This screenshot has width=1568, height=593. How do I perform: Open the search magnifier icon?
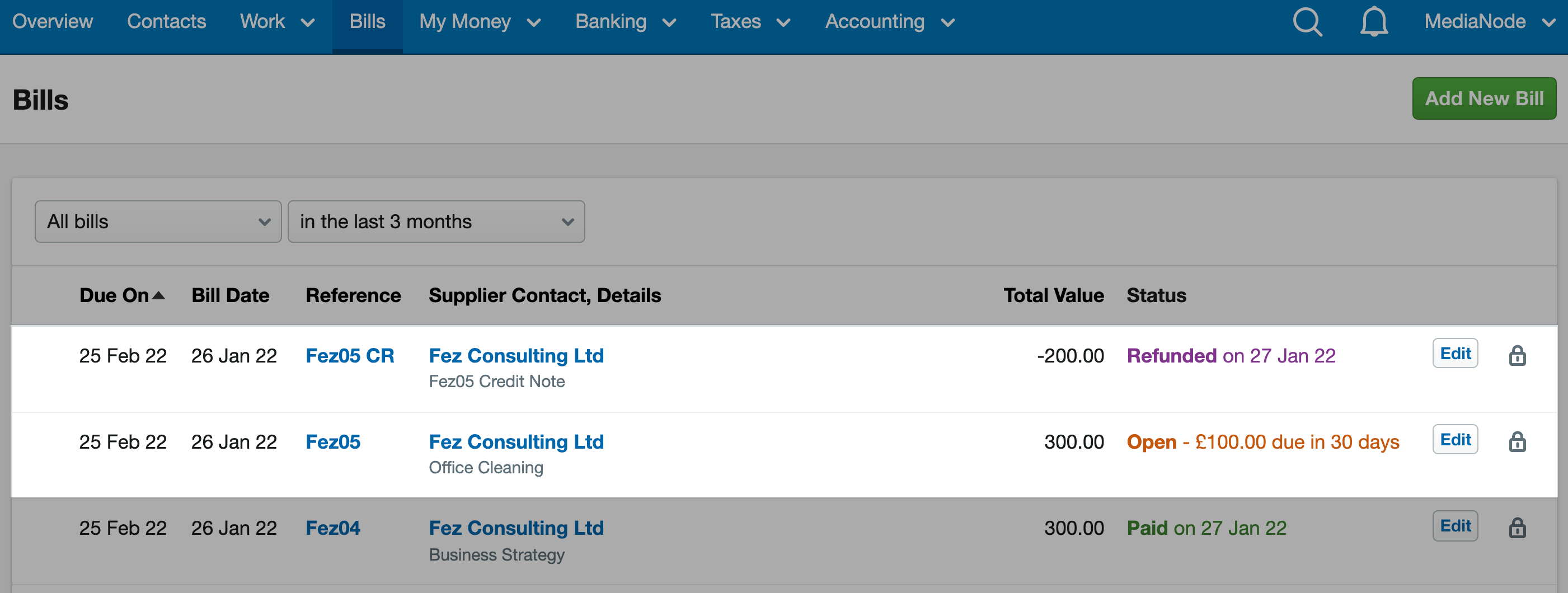(x=1307, y=22)
